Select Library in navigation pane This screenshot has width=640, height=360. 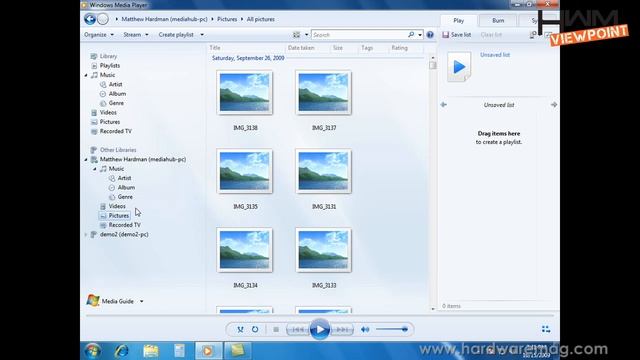coord(108,56)
